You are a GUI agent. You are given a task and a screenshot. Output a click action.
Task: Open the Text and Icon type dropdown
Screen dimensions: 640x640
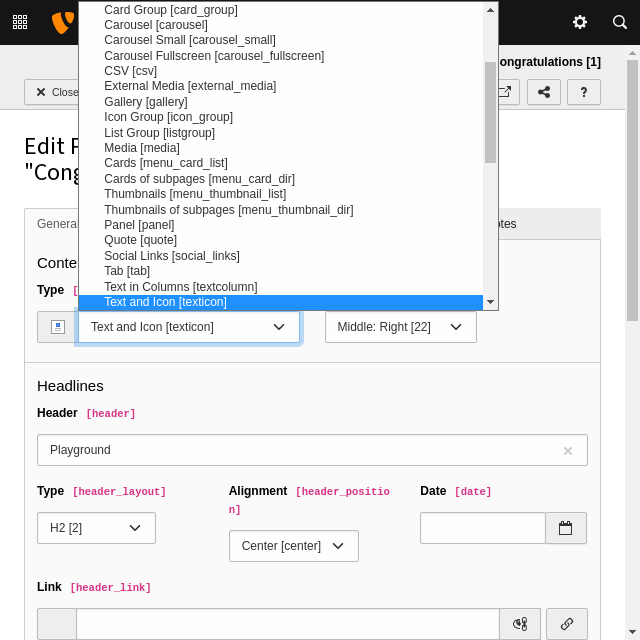pyautogui.click(x=189, y=327)
